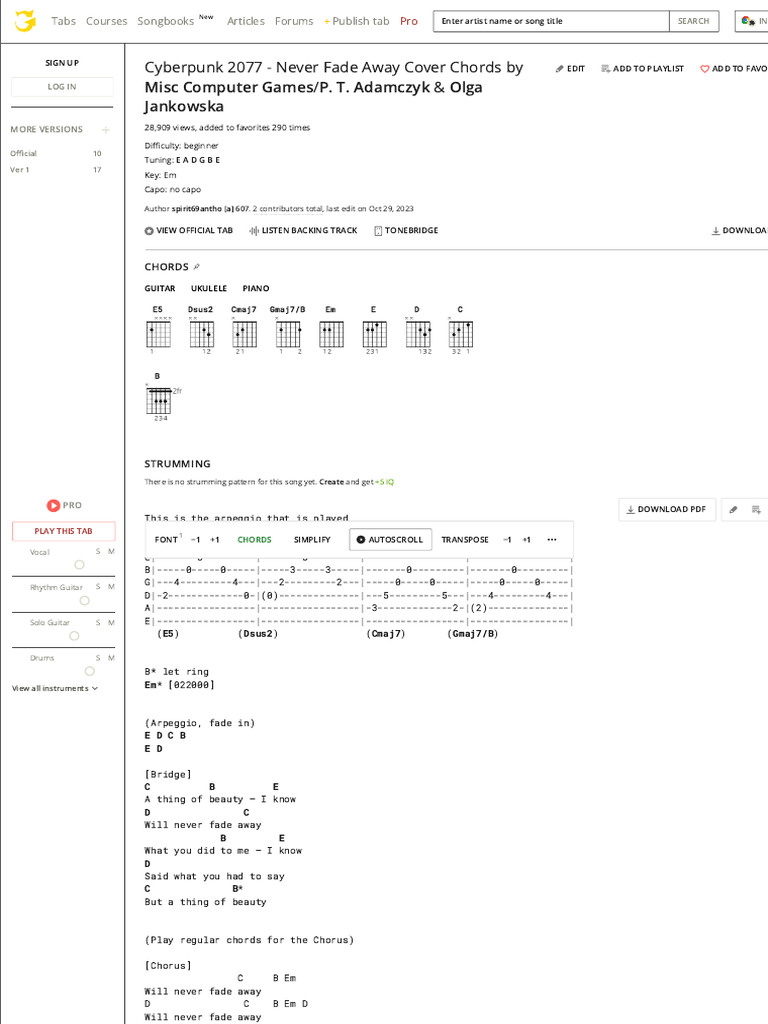768x1024 pixels.
Task: Switch to the Piano chords tab
Action: [x=256, y=288]
